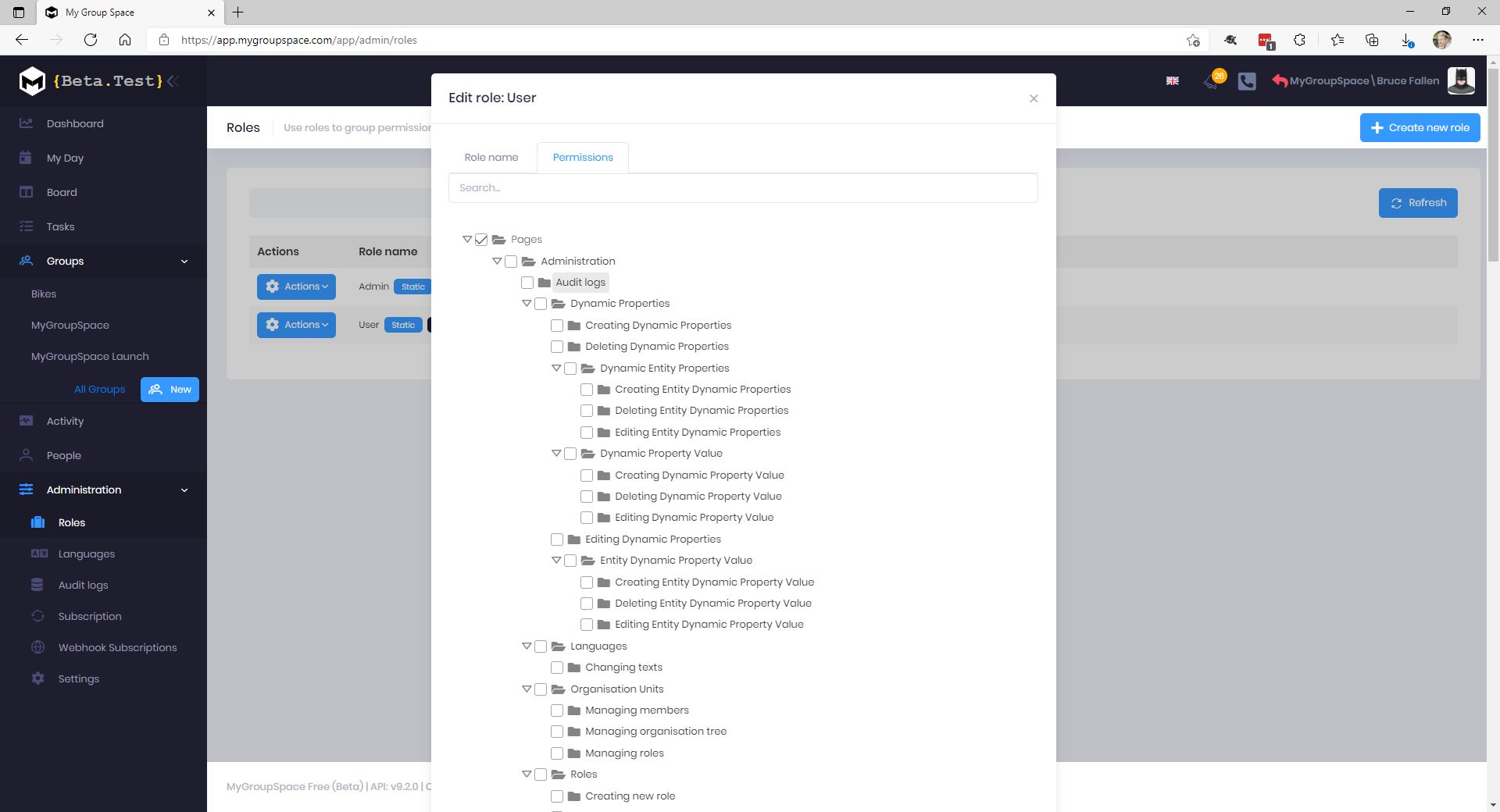This screenshot has width=1500, height=812.
Task: Close the Edit role dialog
Action: [1034, 98]
